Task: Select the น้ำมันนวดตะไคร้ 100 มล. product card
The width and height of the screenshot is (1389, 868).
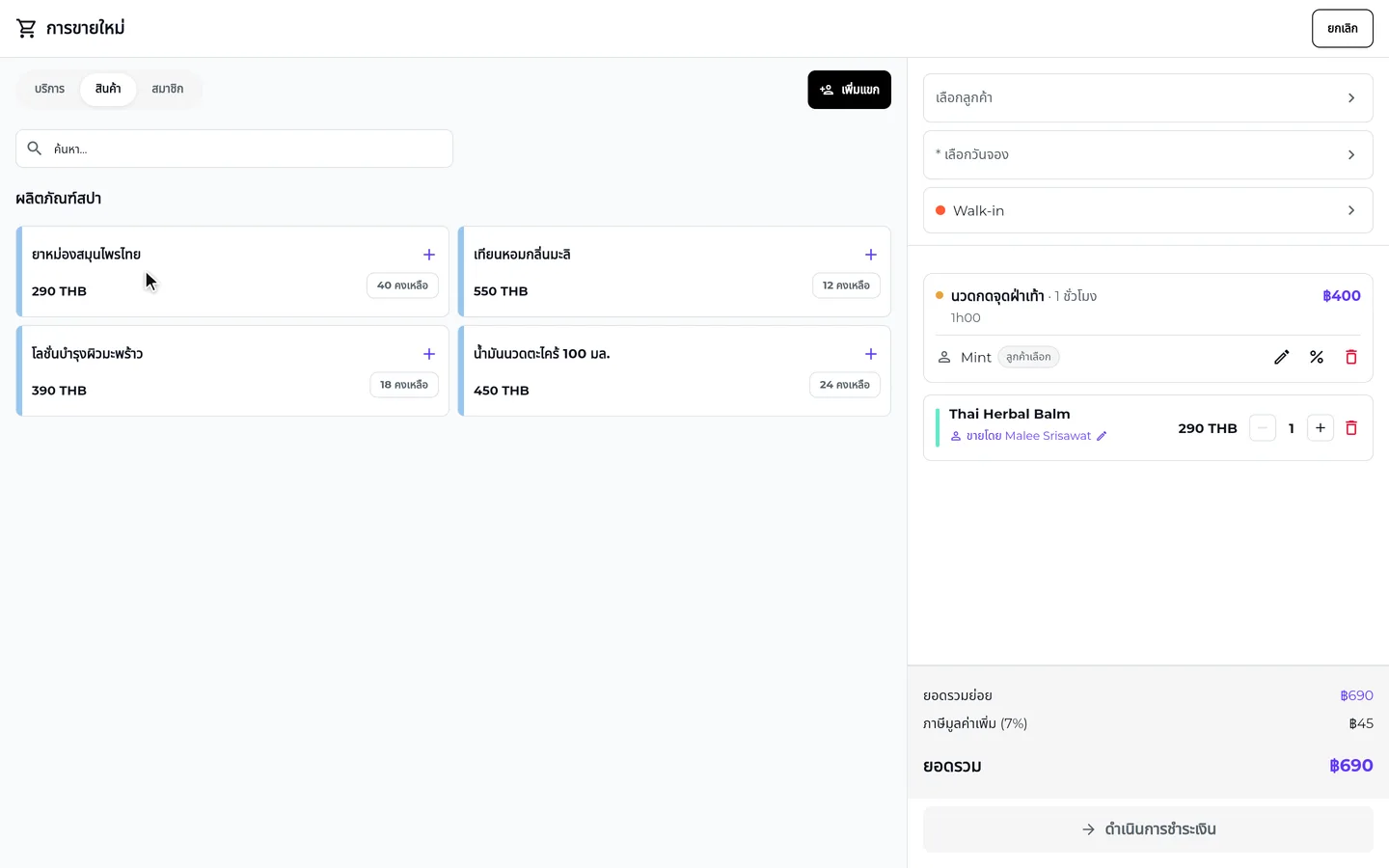Action: (x=674, y=371)
